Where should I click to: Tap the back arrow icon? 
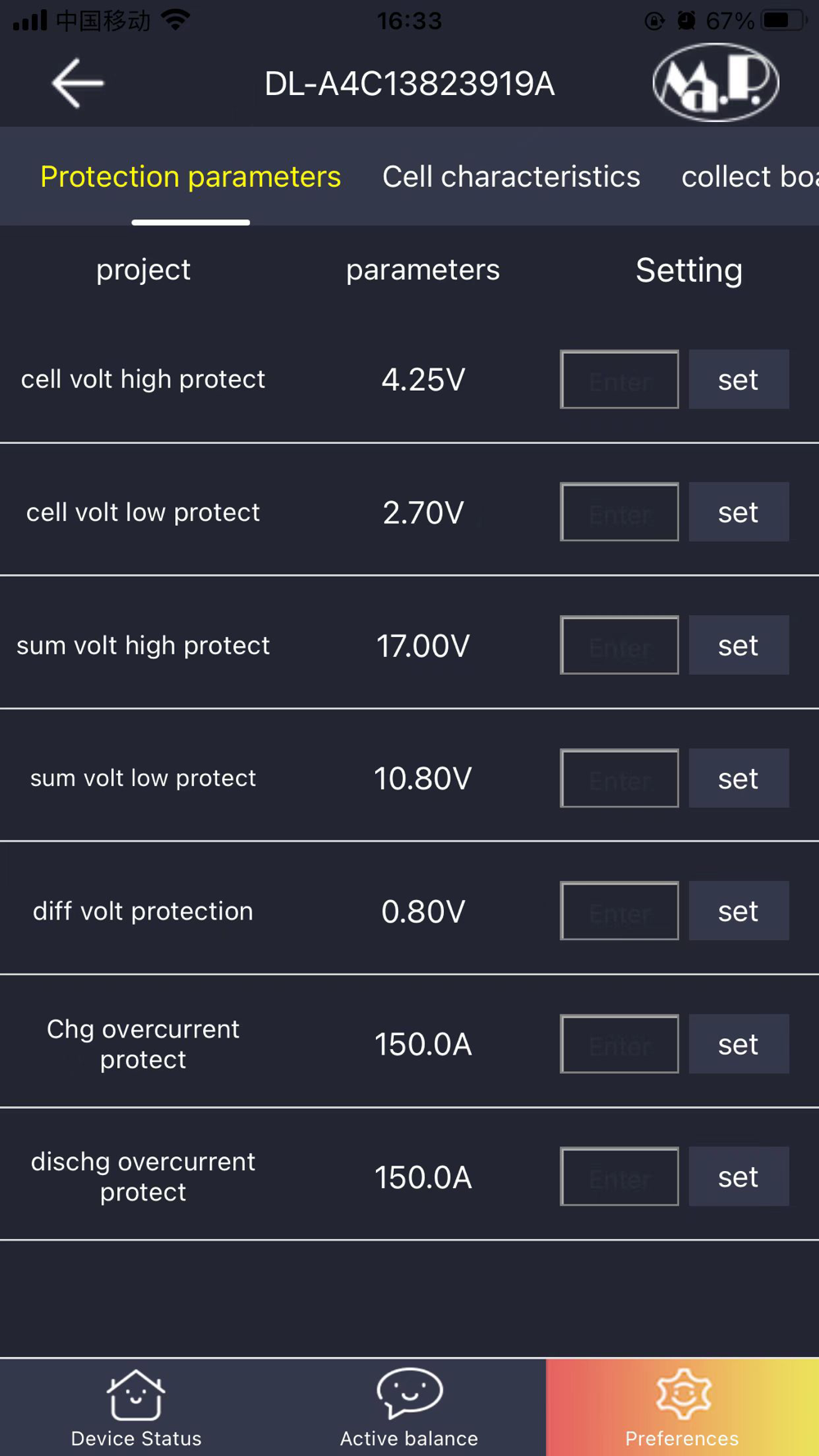[x=78, y=83]
